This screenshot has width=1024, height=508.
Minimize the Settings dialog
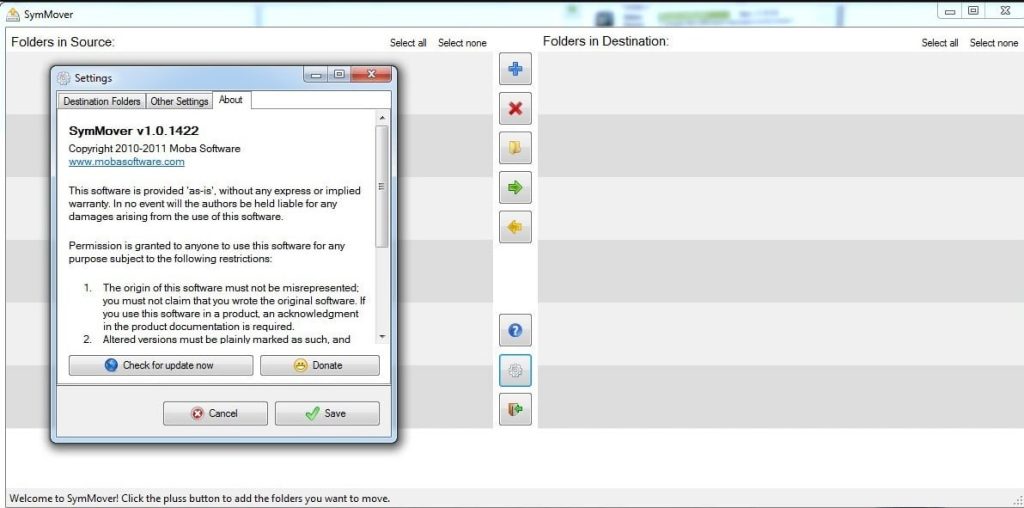point(316,74)
